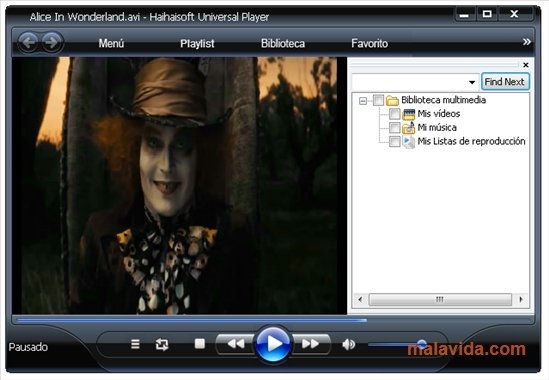Click the horizontal scrollbar thumb
Viewport: 549px width, 380px height.
440,299
